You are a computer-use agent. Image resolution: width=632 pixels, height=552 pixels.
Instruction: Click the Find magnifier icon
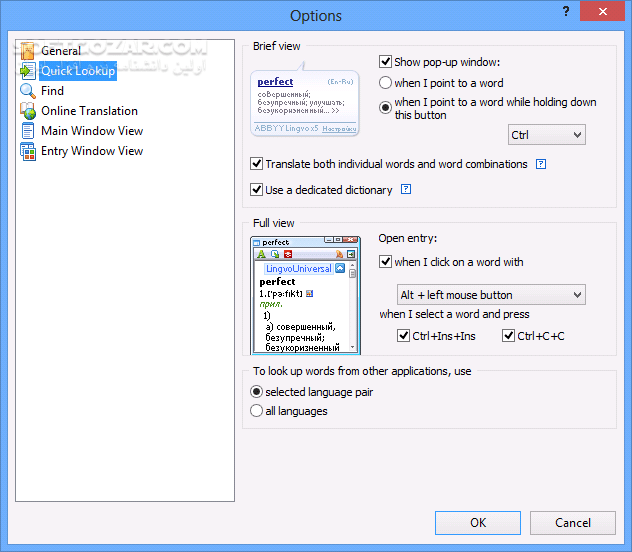pyautogui.click(x=27, y=91)
